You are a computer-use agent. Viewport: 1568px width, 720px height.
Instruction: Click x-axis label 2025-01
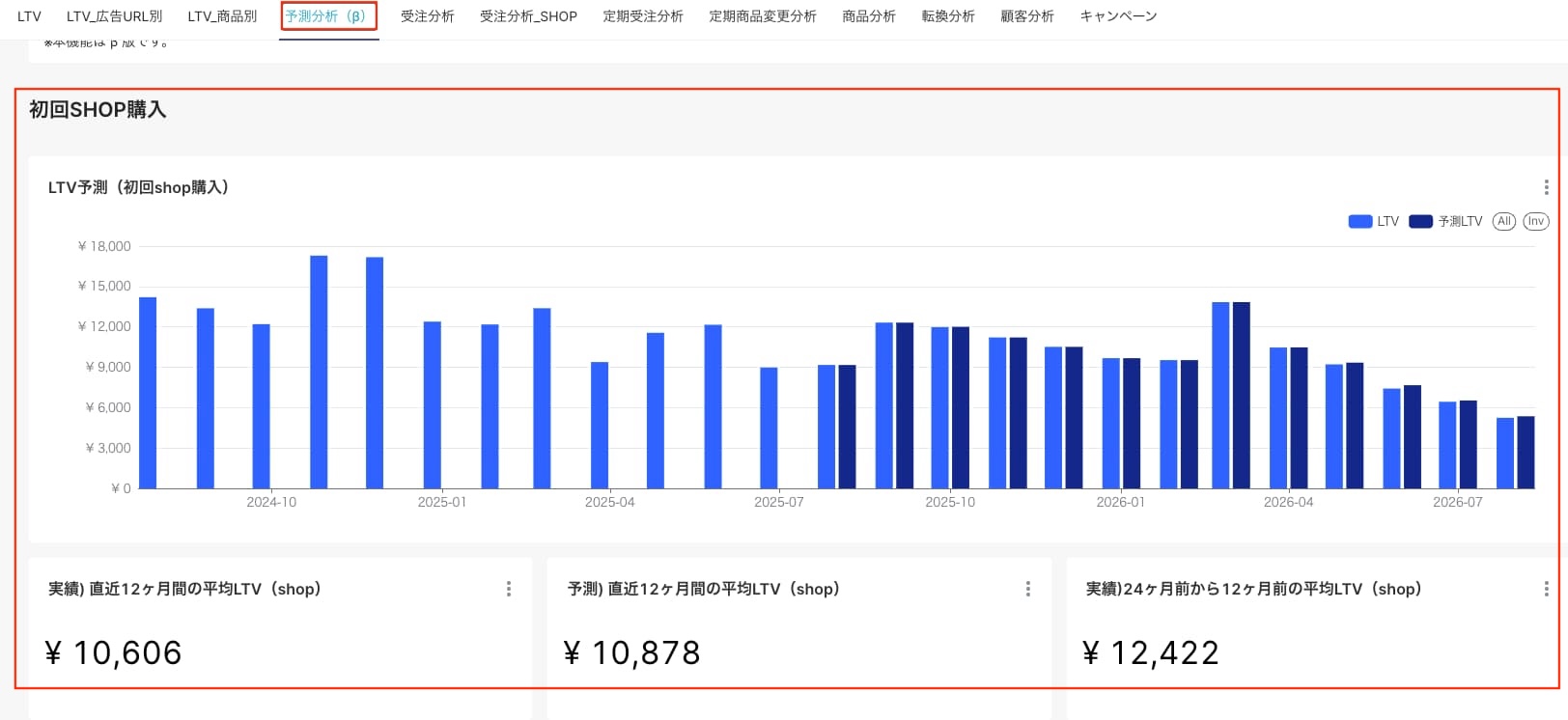pos(441,502)
